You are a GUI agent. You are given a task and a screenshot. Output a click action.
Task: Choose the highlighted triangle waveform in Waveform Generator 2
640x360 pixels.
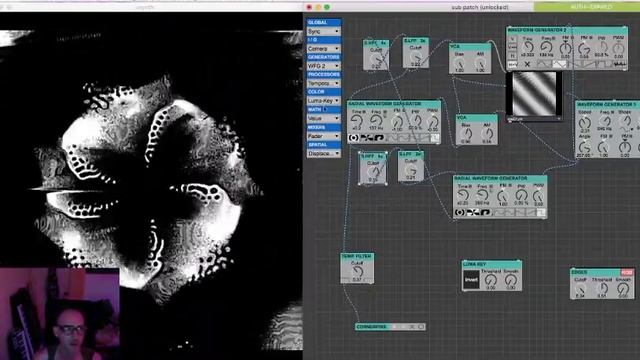coord(560,64)
